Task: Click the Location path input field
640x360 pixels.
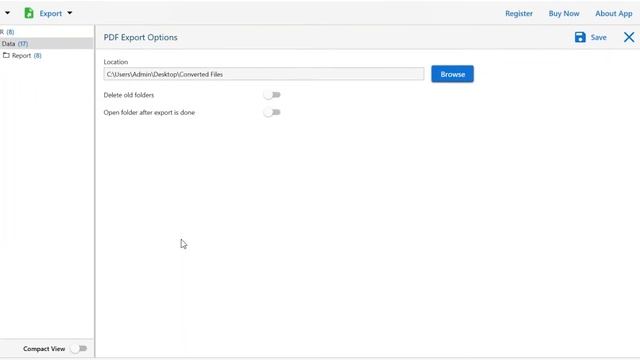Action: (x=264, y=74)
